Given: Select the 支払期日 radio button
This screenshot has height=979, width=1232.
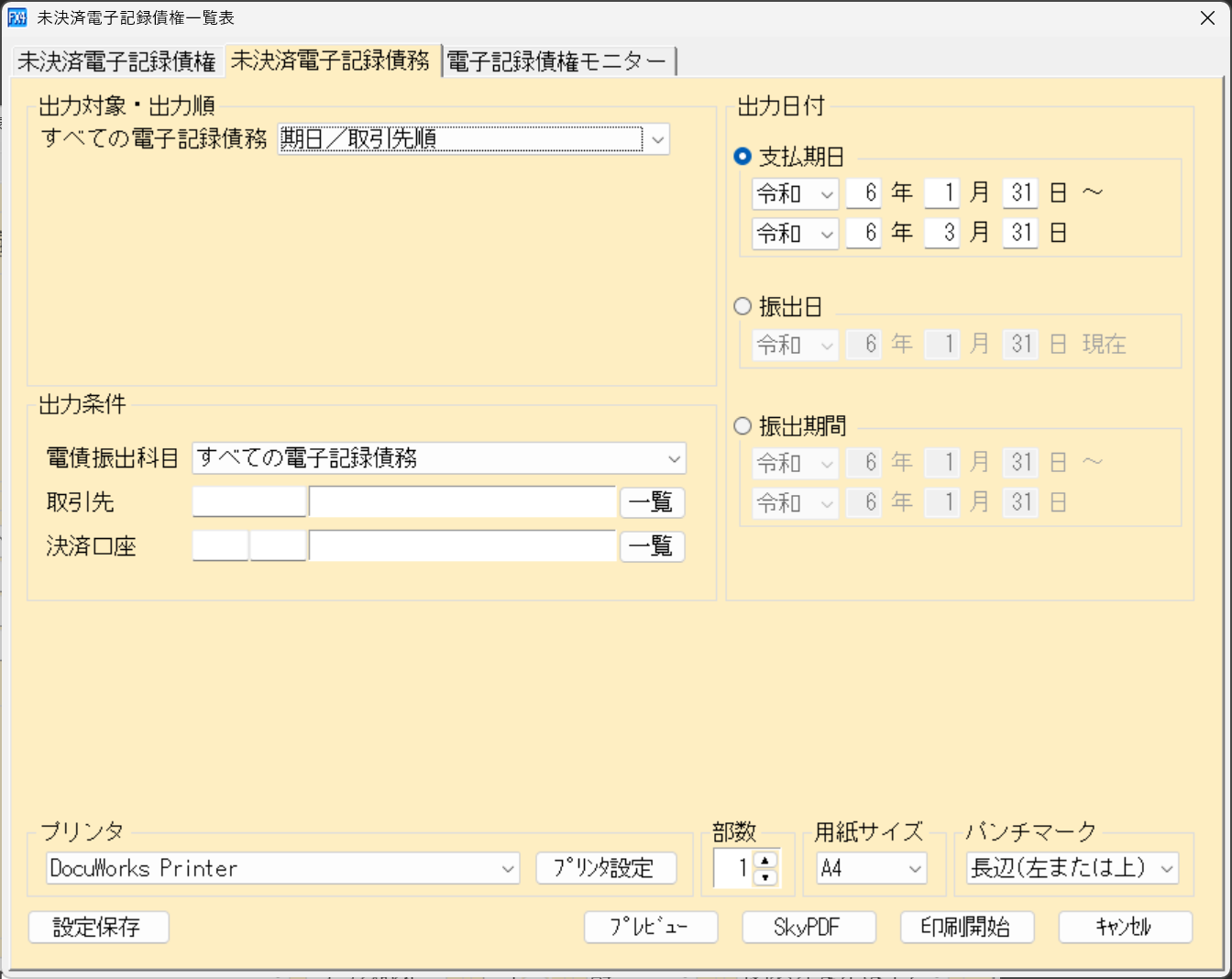Looking at the screenshot, I should (742, 156).
